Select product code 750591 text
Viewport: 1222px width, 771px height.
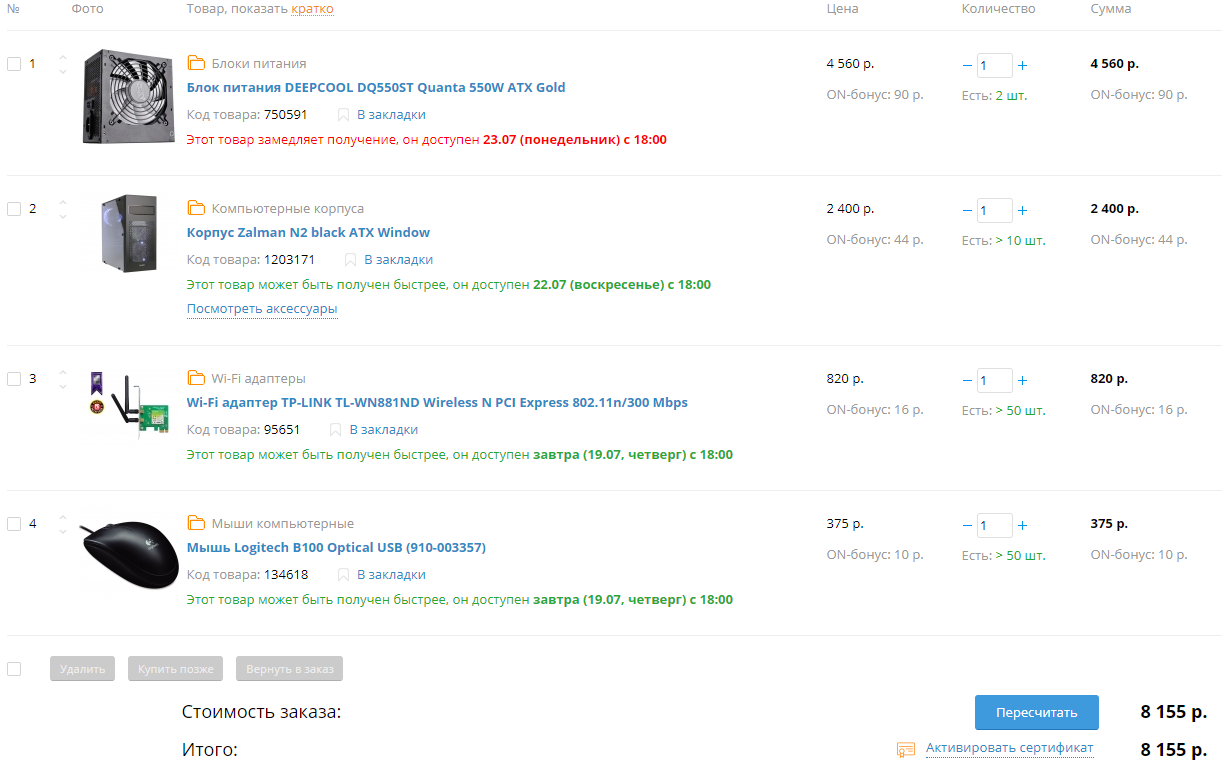[x=286, y=114]
